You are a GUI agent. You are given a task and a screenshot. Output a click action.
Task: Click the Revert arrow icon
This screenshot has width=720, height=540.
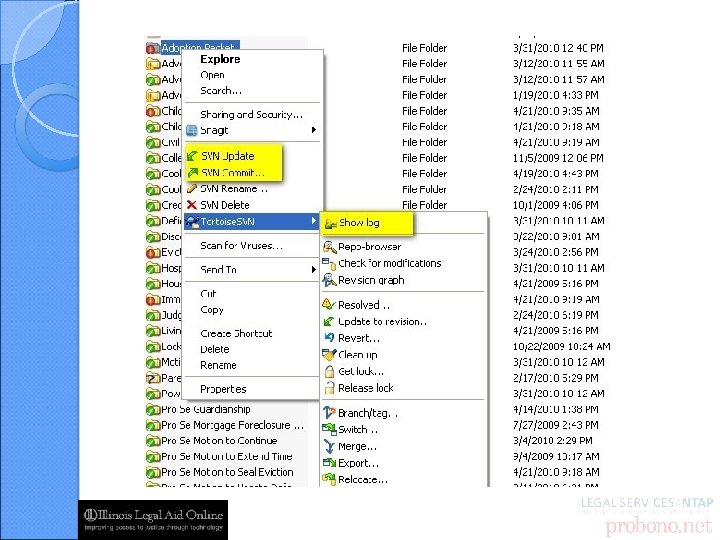click(329, 338)
